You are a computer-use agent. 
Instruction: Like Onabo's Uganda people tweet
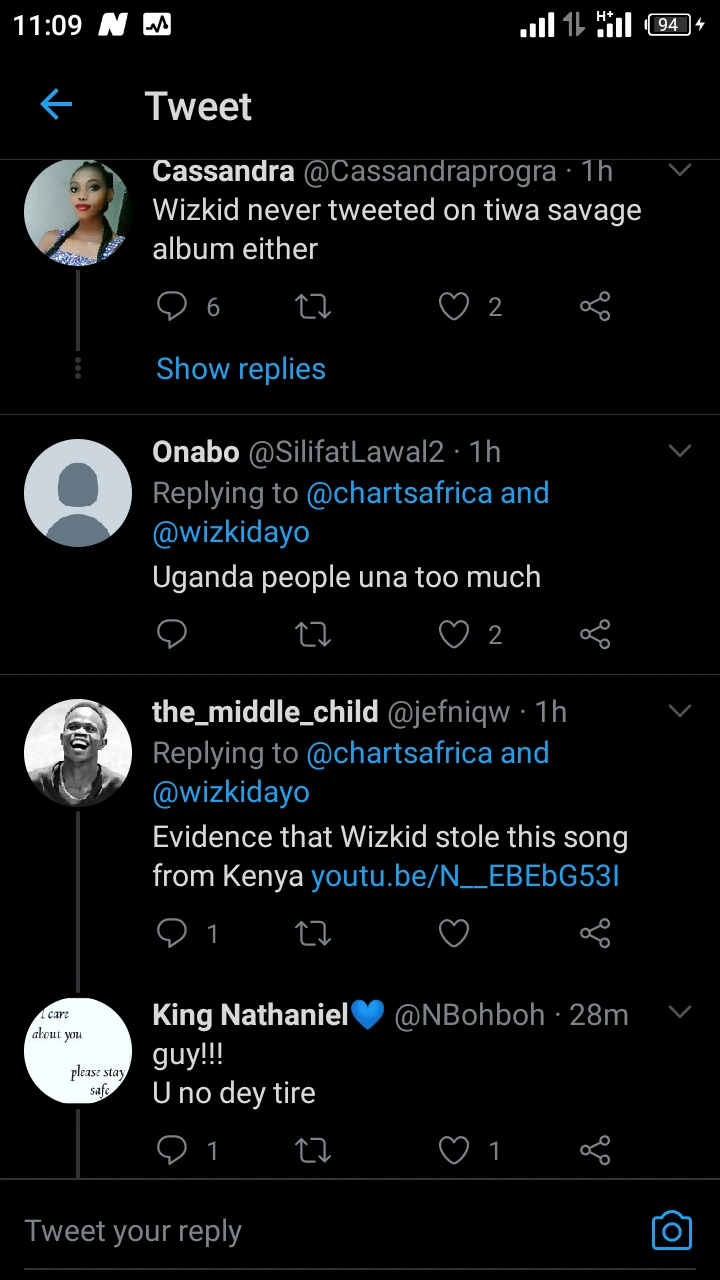click(x=455, y=634)
